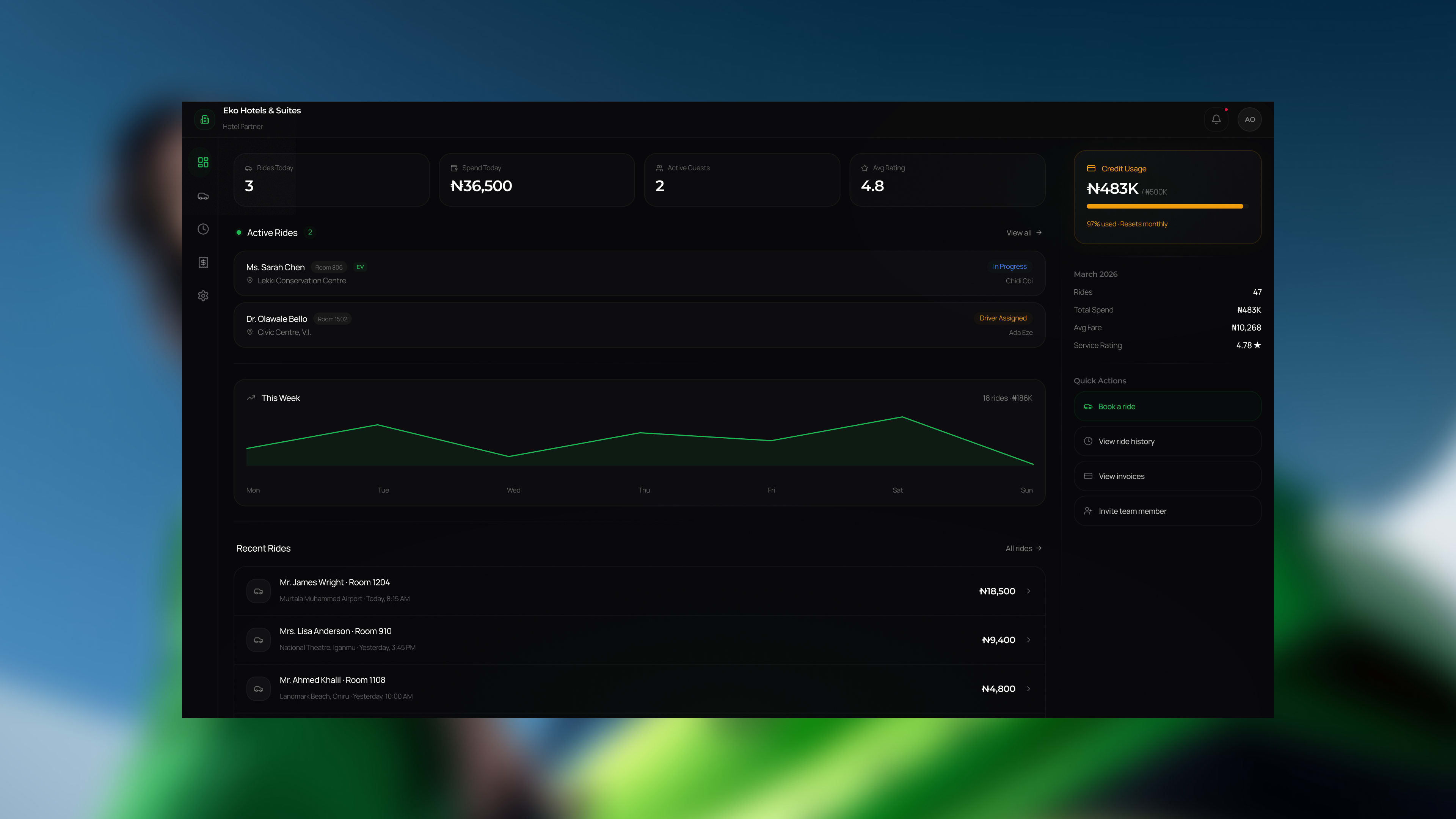Click the car icon in Mrs. Lisa Anderson row
1456x819 pixels.
coord(258,640)
